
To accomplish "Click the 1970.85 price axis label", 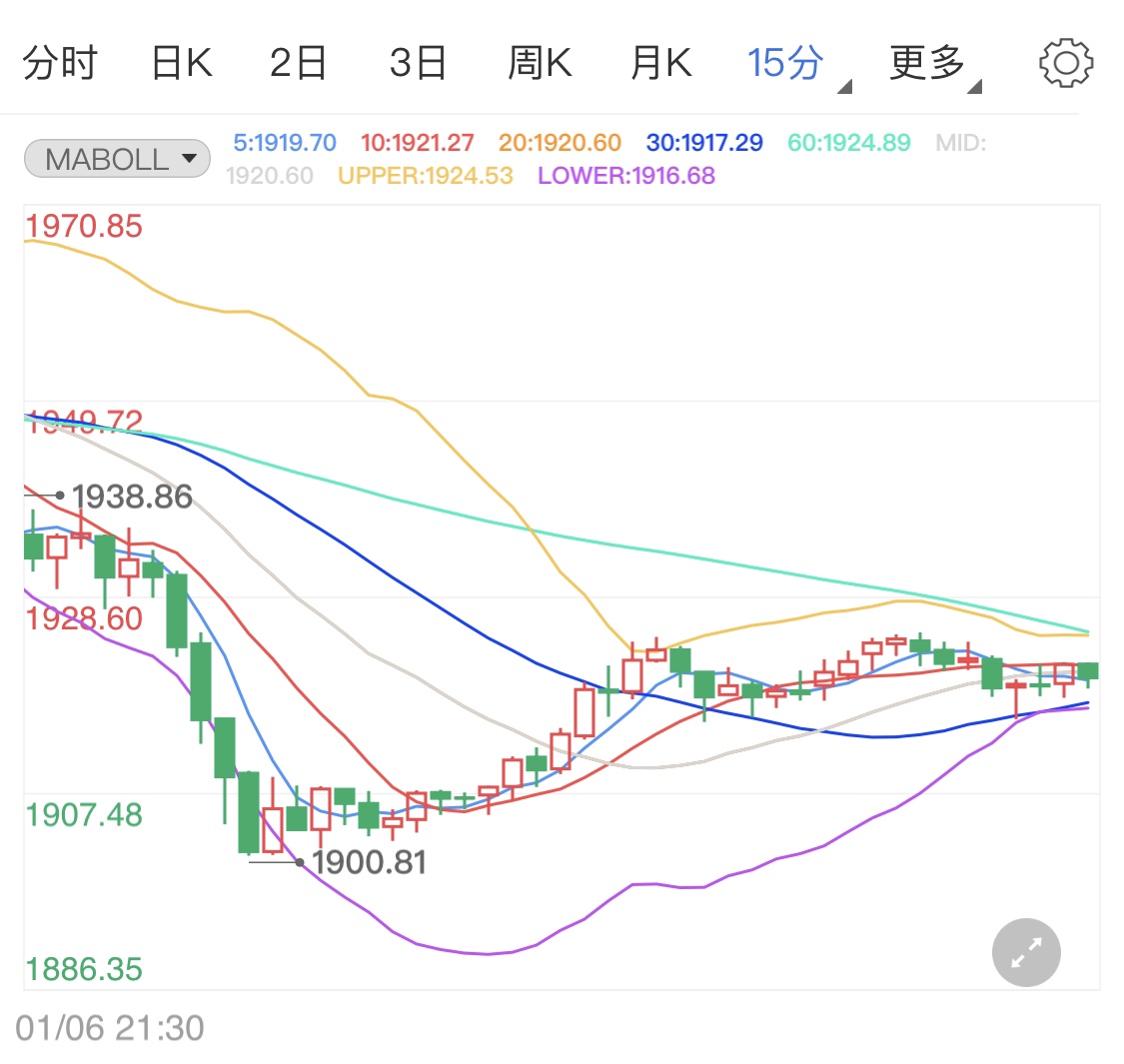I will click(84, 227).
